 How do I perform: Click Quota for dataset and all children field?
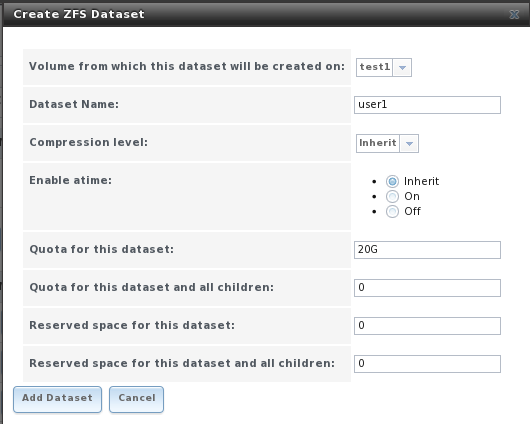click(427, 288)
